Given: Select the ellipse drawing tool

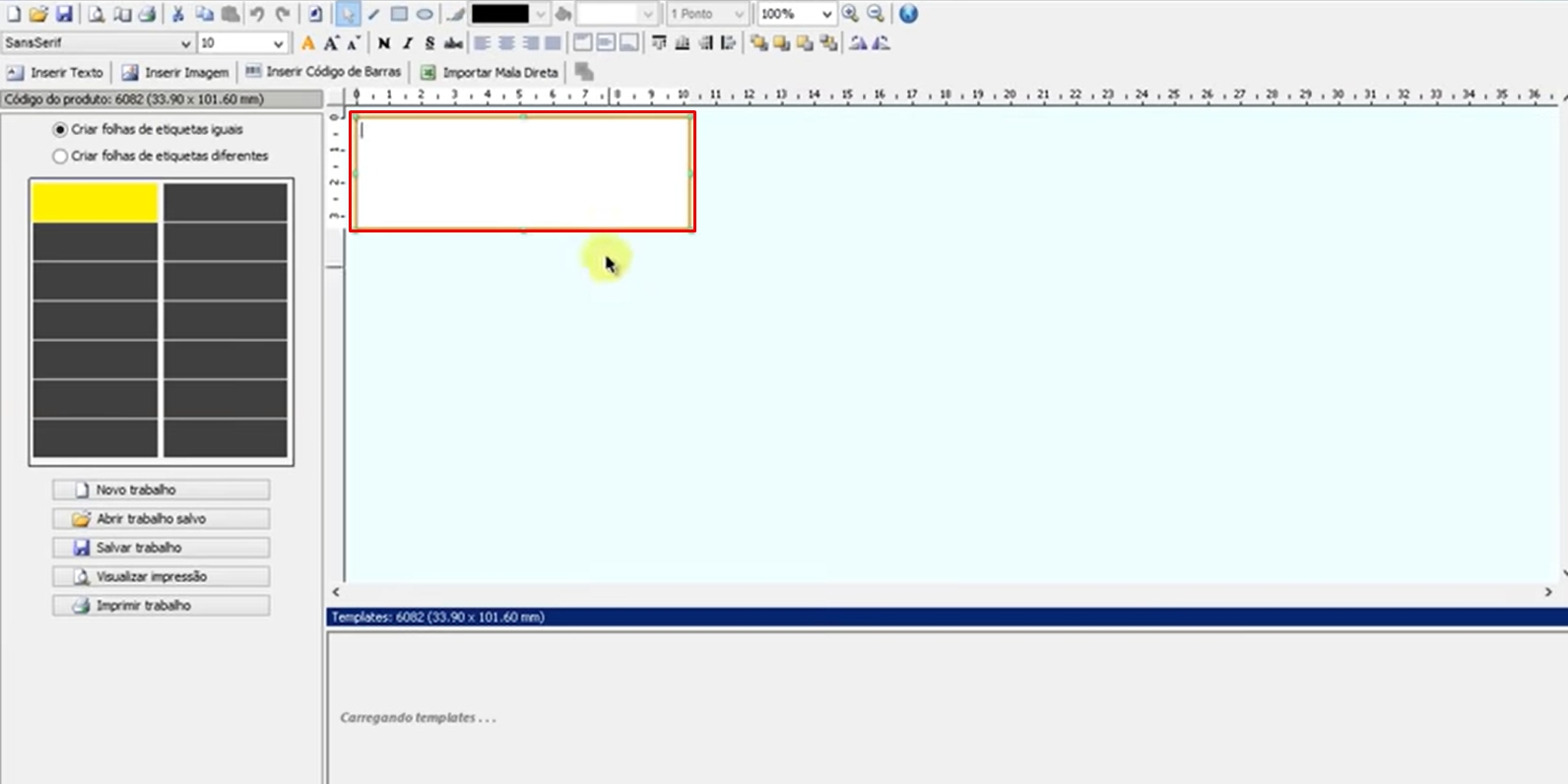Looking at the screenshot, I should click(425, 14).
